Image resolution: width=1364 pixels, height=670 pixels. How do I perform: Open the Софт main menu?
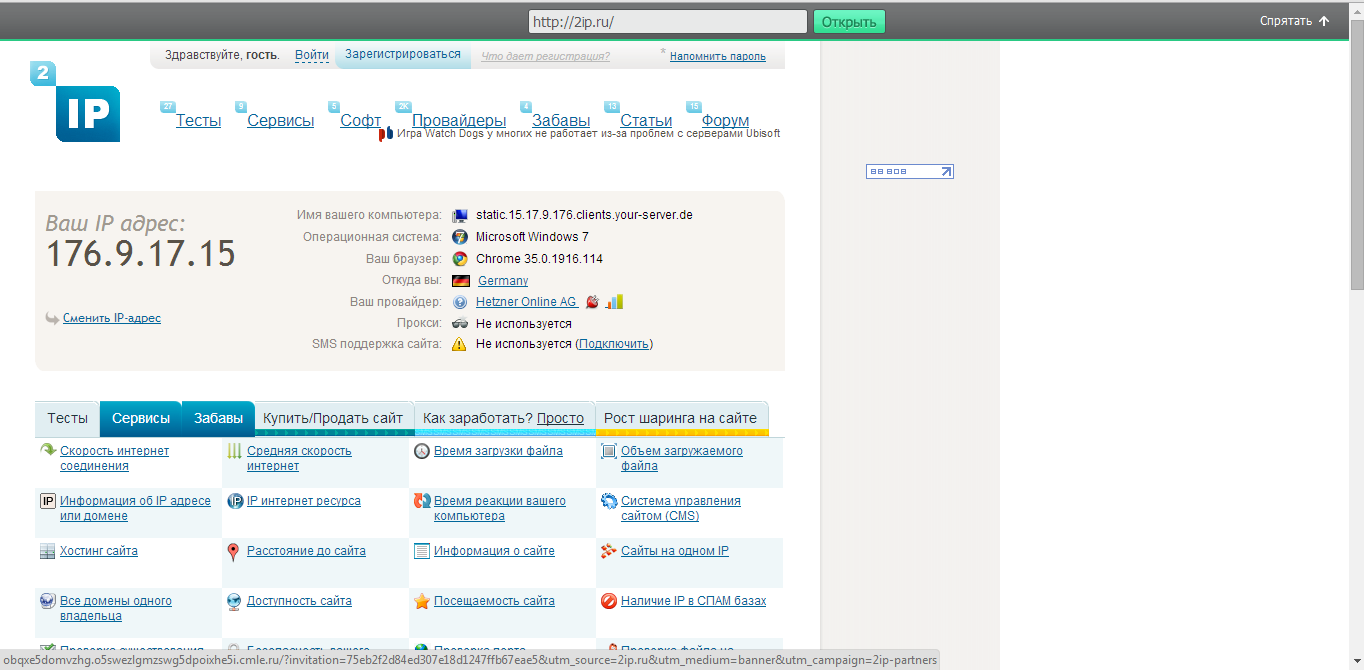[x=360, y=121]
